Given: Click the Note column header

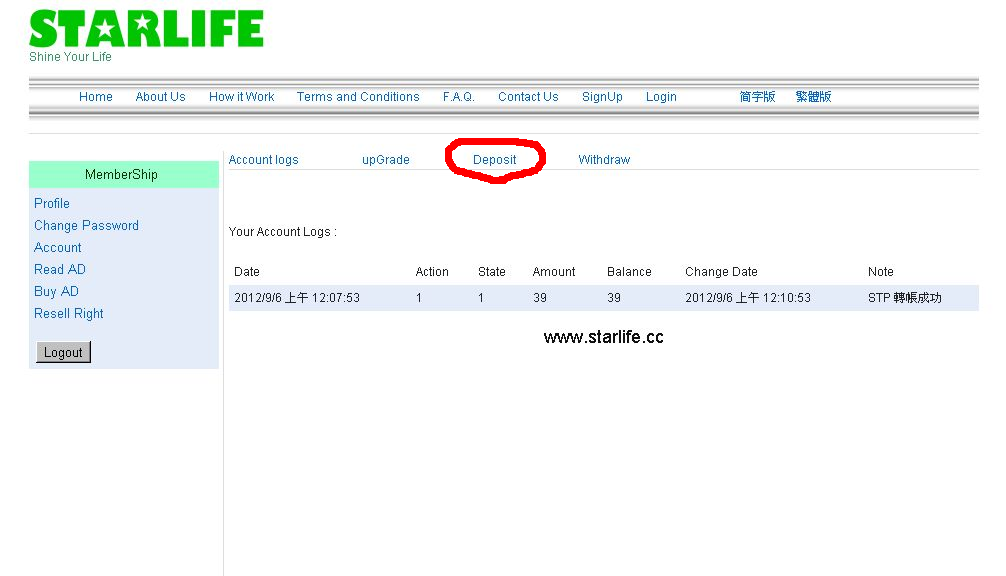Looking at the screenshot, I should tap(881, 272).
